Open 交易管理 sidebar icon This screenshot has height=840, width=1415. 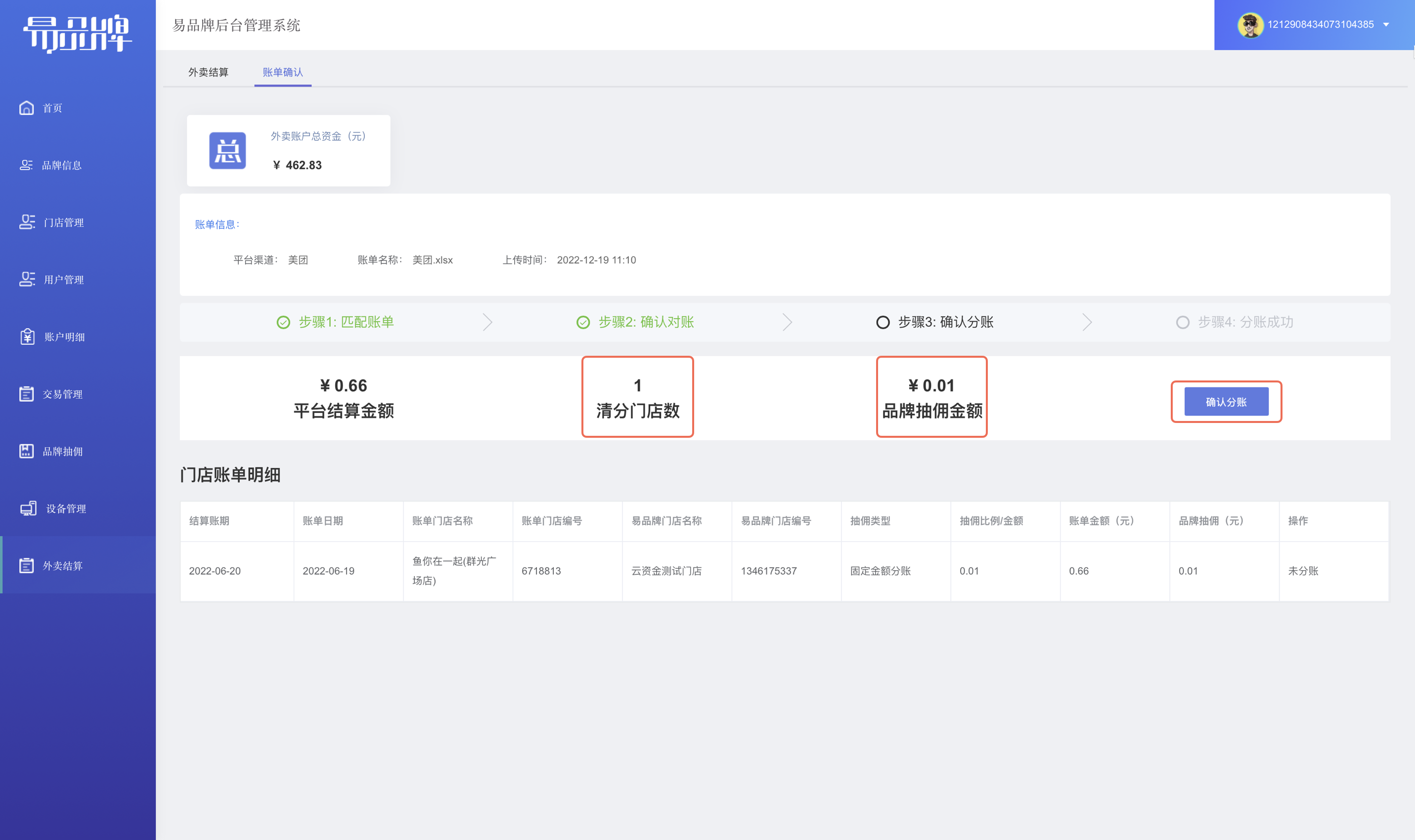[x=27, y=394]
